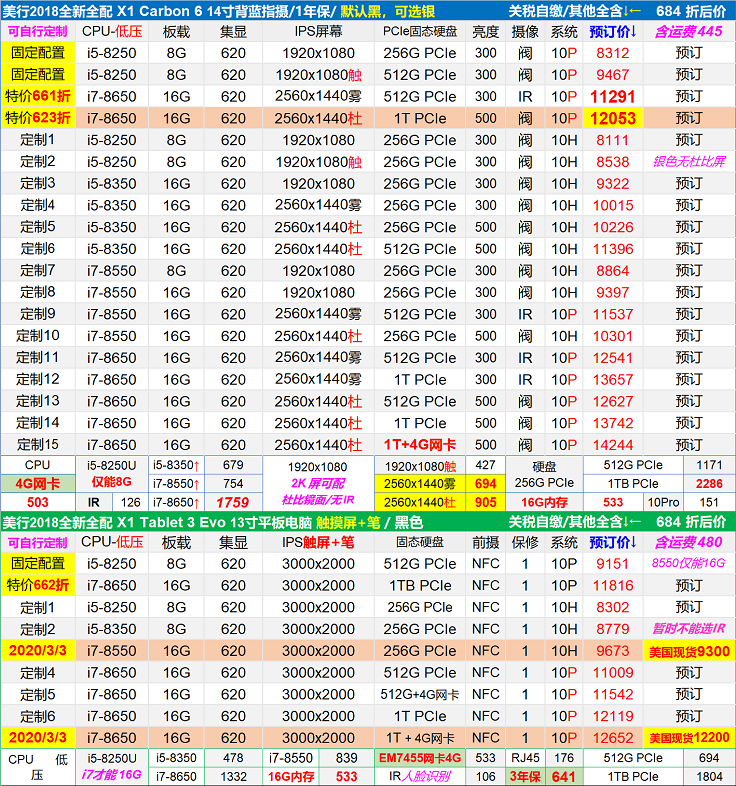The image size is (736, 786).
Task: Select the 特价623折 row label
Action: (38, 118)
